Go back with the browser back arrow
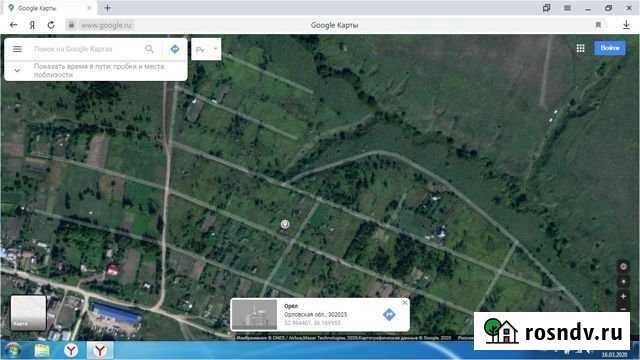The height and width of the screenshot is (360, 640). point(13,25)
